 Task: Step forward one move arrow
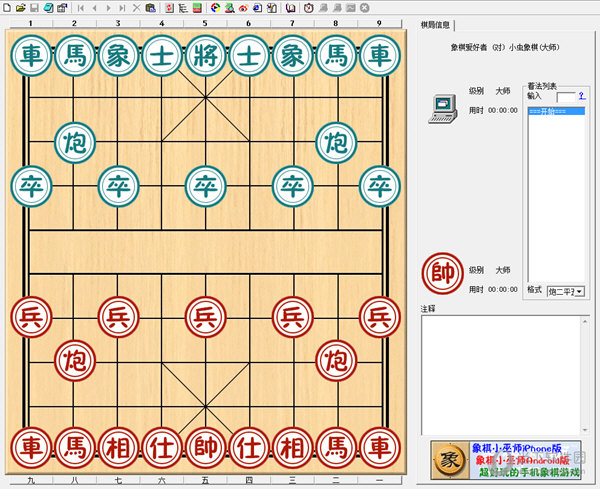point(109,8)
